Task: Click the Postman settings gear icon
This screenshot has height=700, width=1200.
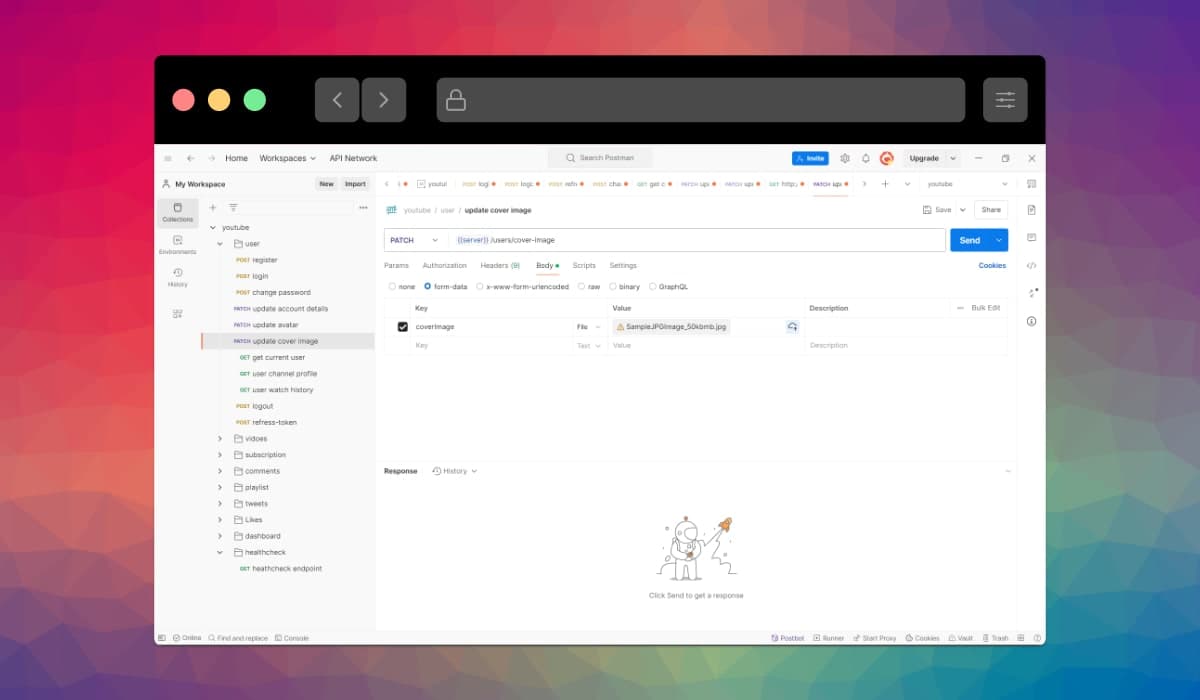Action: coord(845,158)
